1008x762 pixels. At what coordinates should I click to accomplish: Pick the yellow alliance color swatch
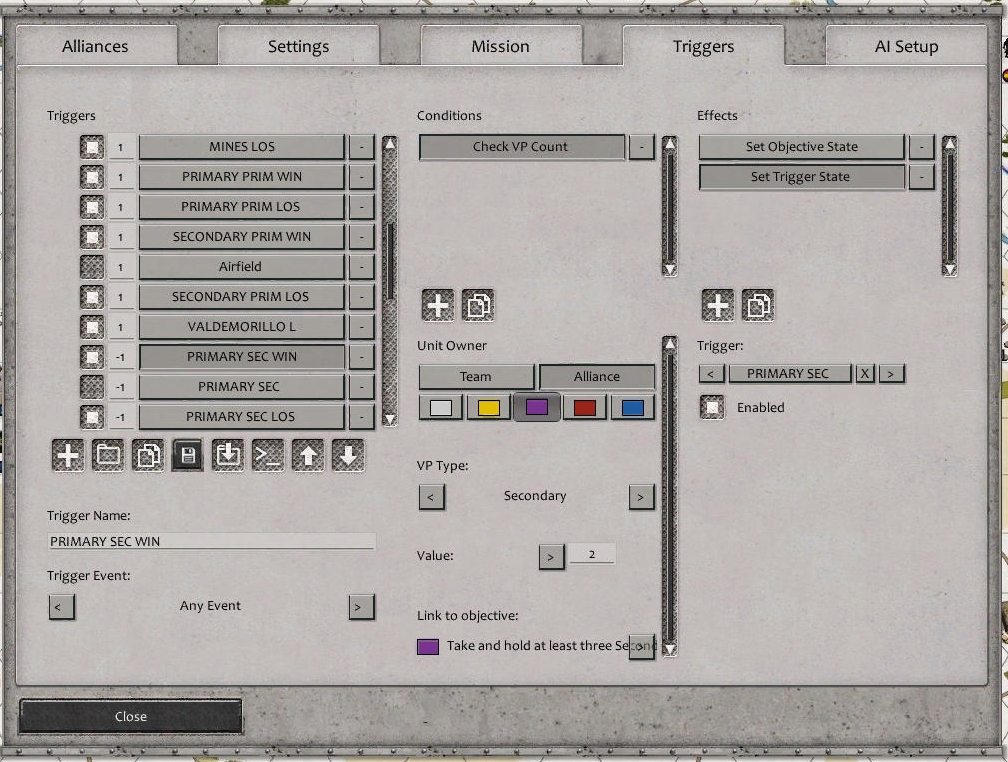pos(489,407)
